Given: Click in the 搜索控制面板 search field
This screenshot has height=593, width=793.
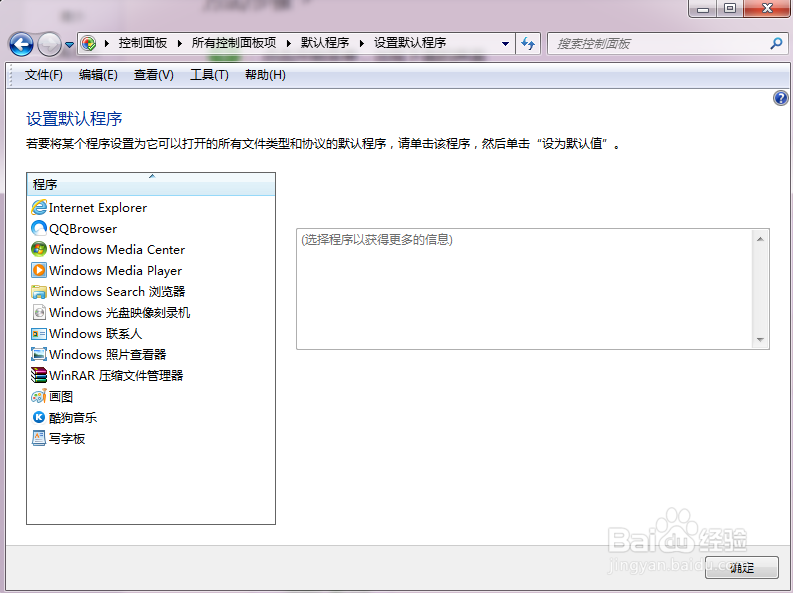Looking at the screenshot, I should pyautogui.click(x=657, y=43).
